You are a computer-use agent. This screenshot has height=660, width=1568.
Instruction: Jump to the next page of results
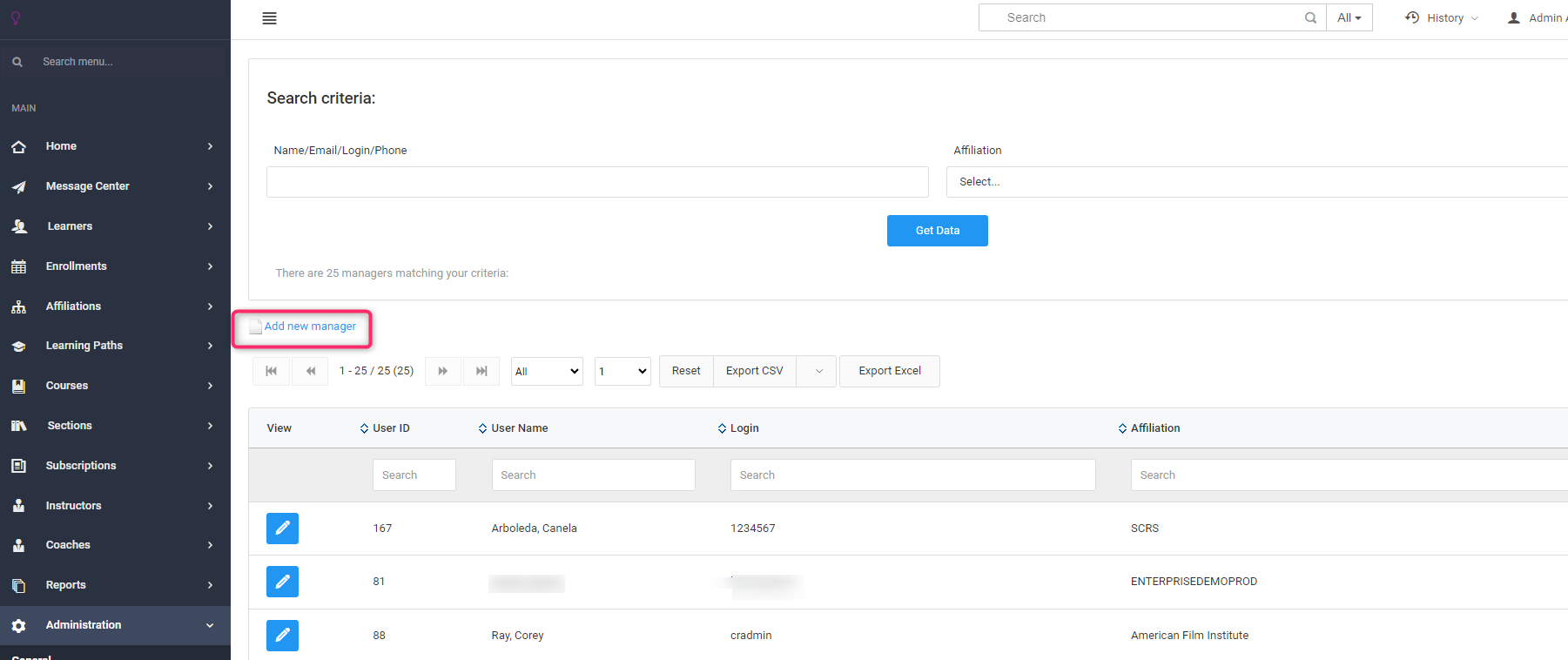point(442,371)
